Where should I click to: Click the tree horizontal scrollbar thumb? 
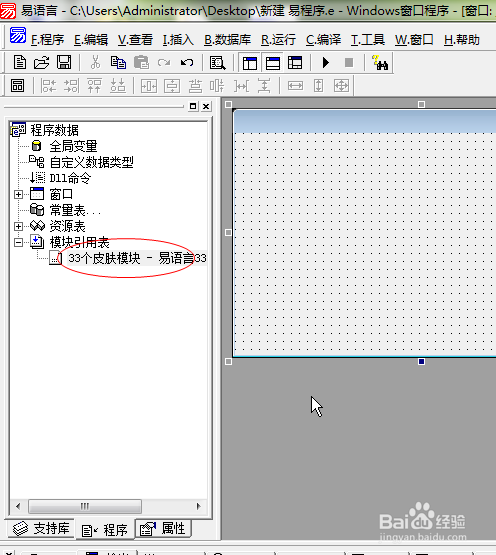pyautogui.click(x=85, y=506)
